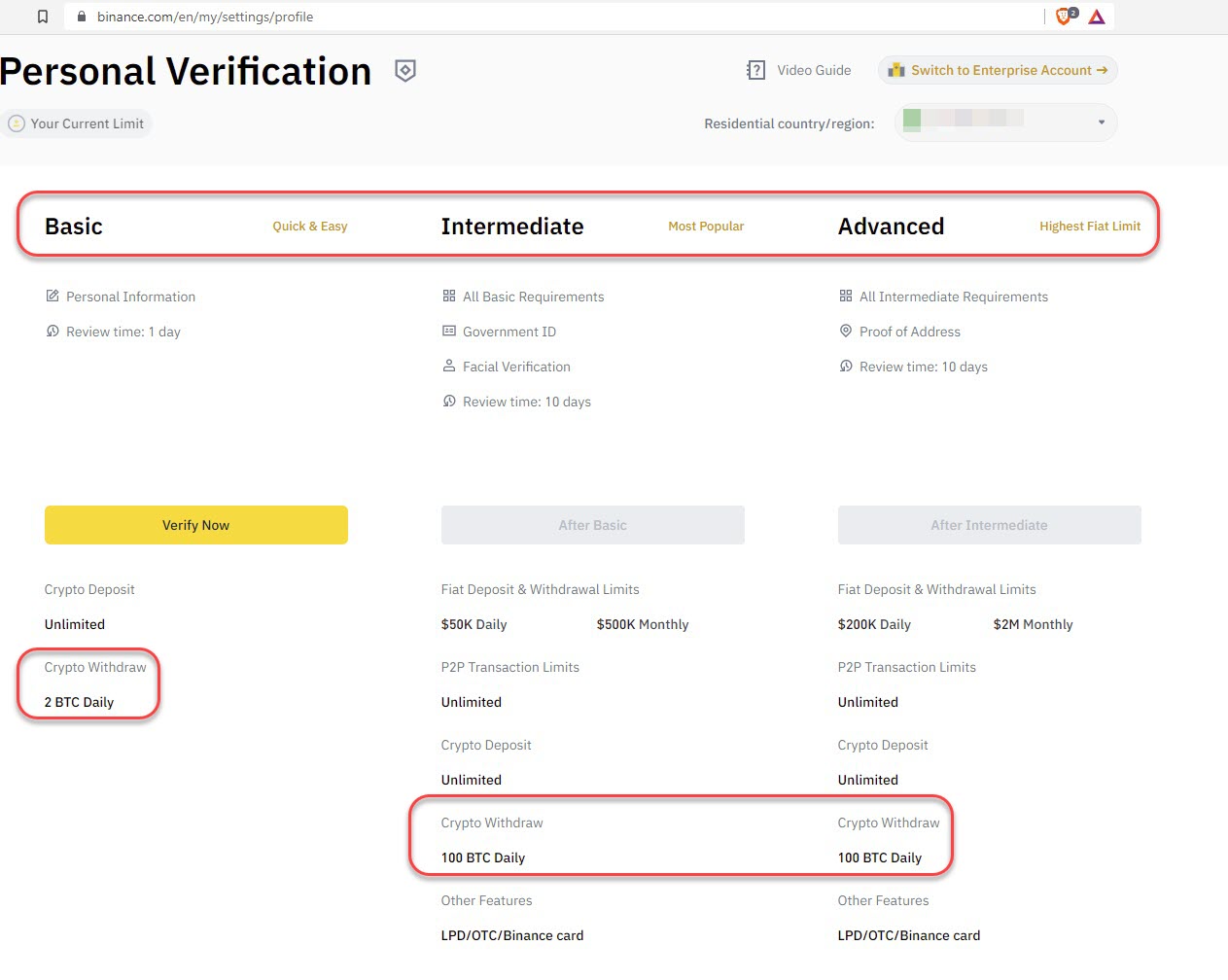Image resolution: width=1228 pixels, height=980 pixels.
Task: Select the Intermediate tier heading
Action: [x=512, y=227]
